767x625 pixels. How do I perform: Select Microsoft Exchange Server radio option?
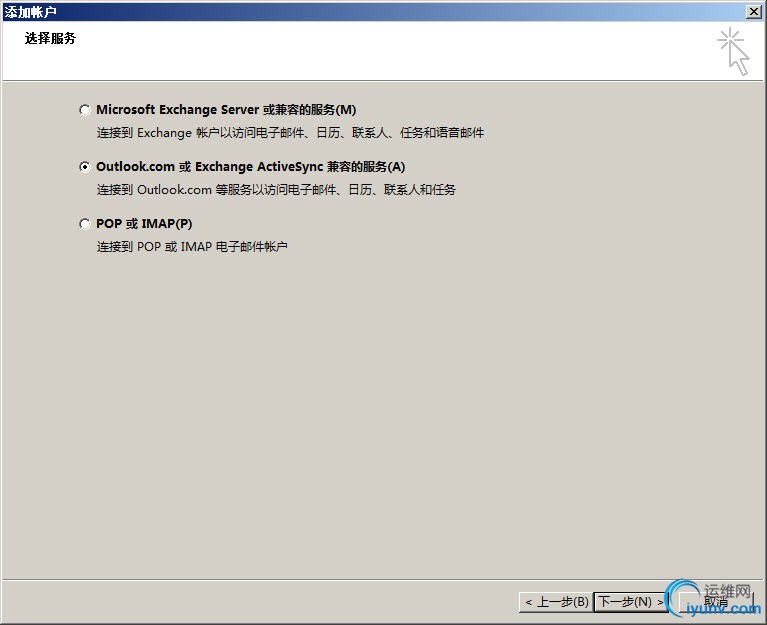click(85, 110)
